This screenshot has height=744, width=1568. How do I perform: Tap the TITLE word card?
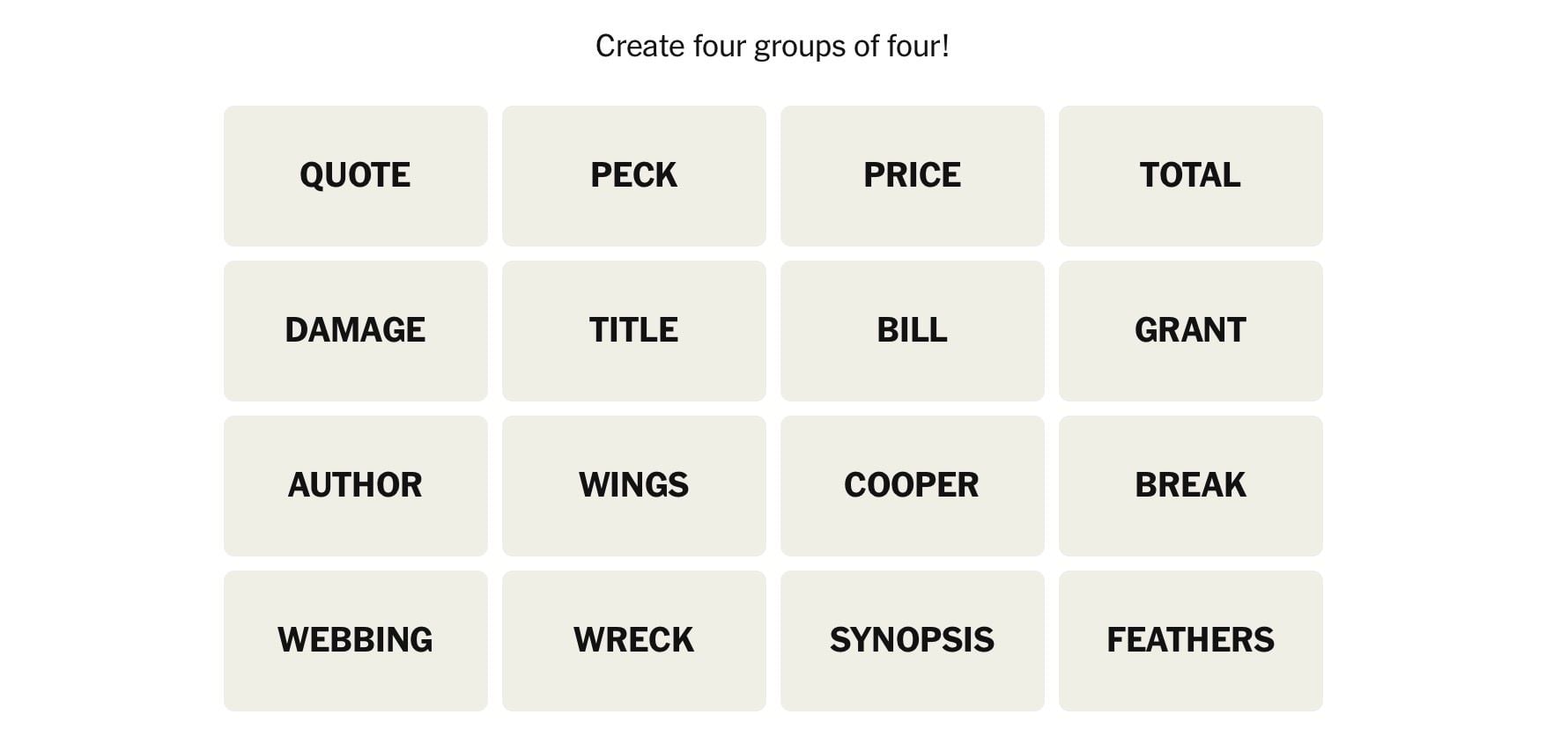(x=633, y=330)
